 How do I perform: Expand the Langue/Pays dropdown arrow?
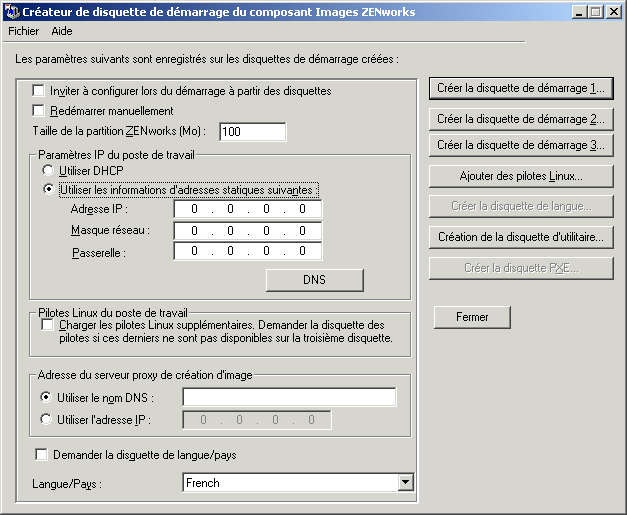[x=405, y=483]
